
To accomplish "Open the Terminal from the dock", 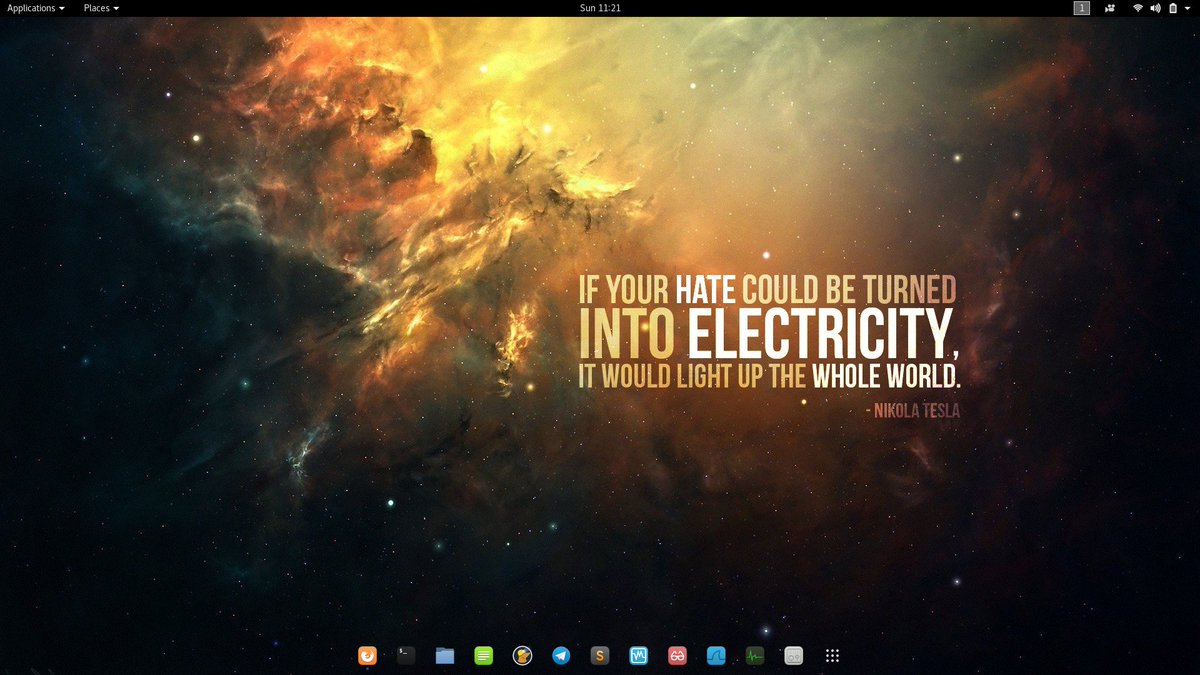I will pos(406,656).
